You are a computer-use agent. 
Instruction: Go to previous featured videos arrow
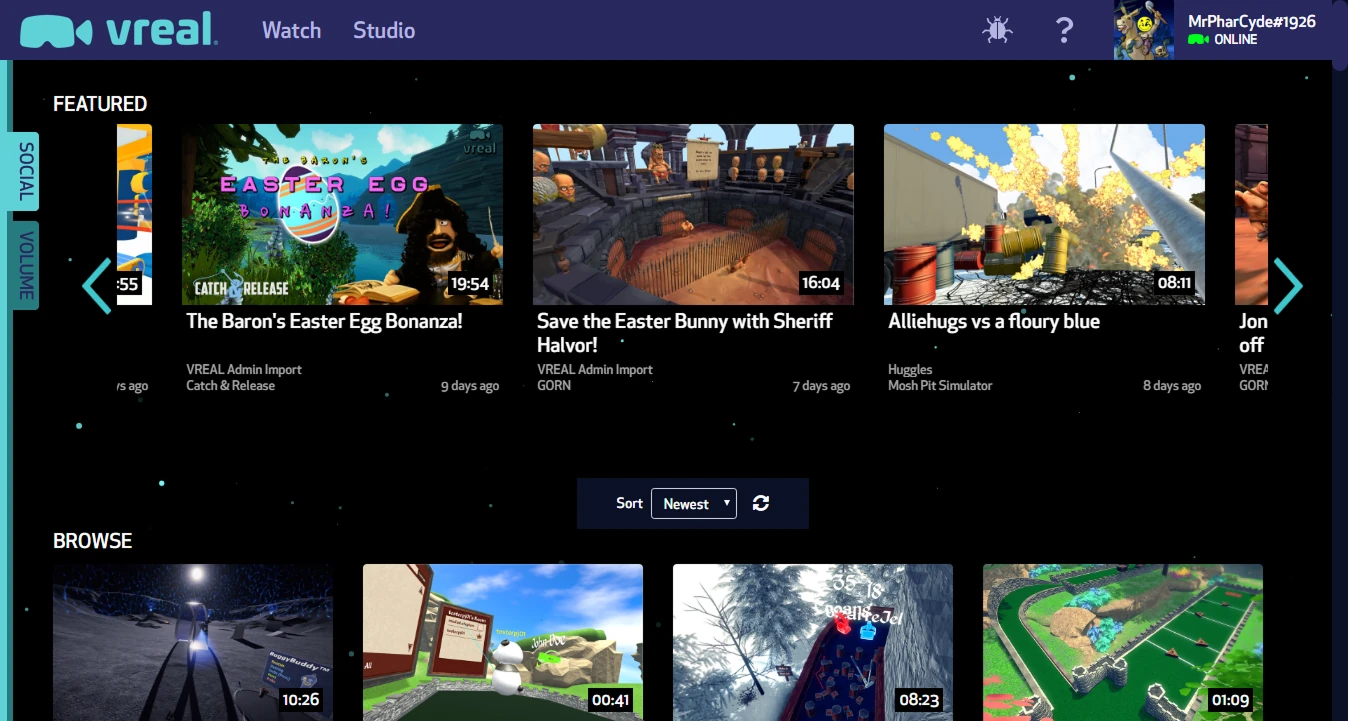96,286
